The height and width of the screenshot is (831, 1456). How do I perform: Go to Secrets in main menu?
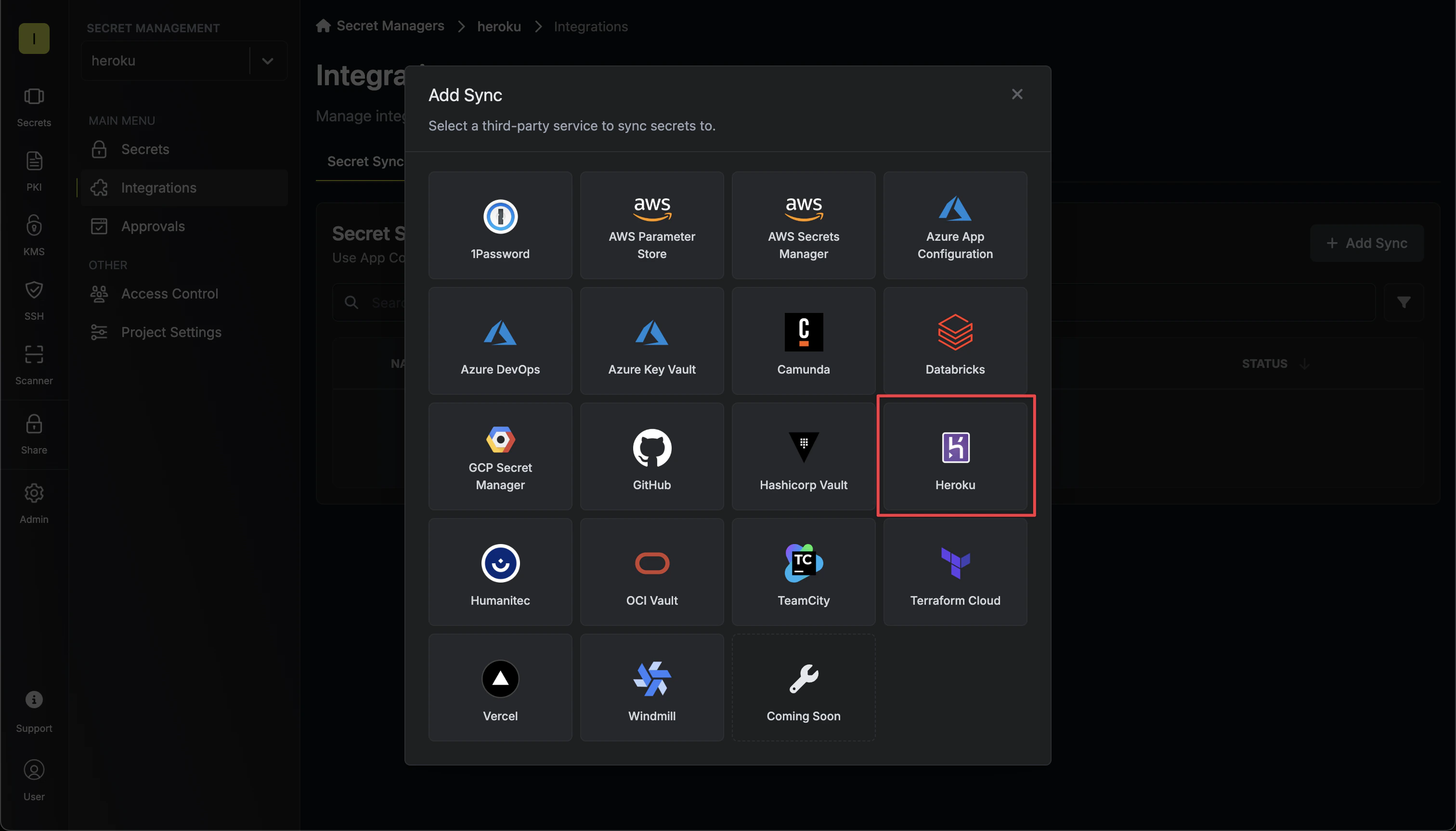click(x=184, y=149)
